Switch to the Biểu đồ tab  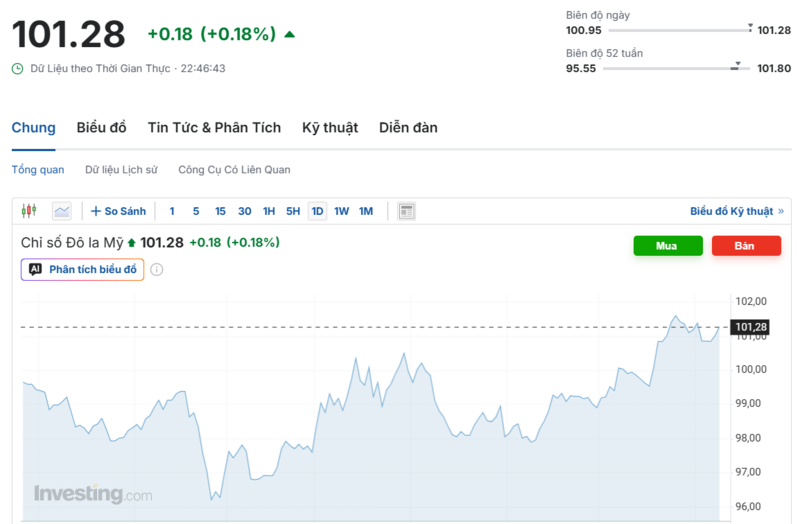[x=102, y=128]
